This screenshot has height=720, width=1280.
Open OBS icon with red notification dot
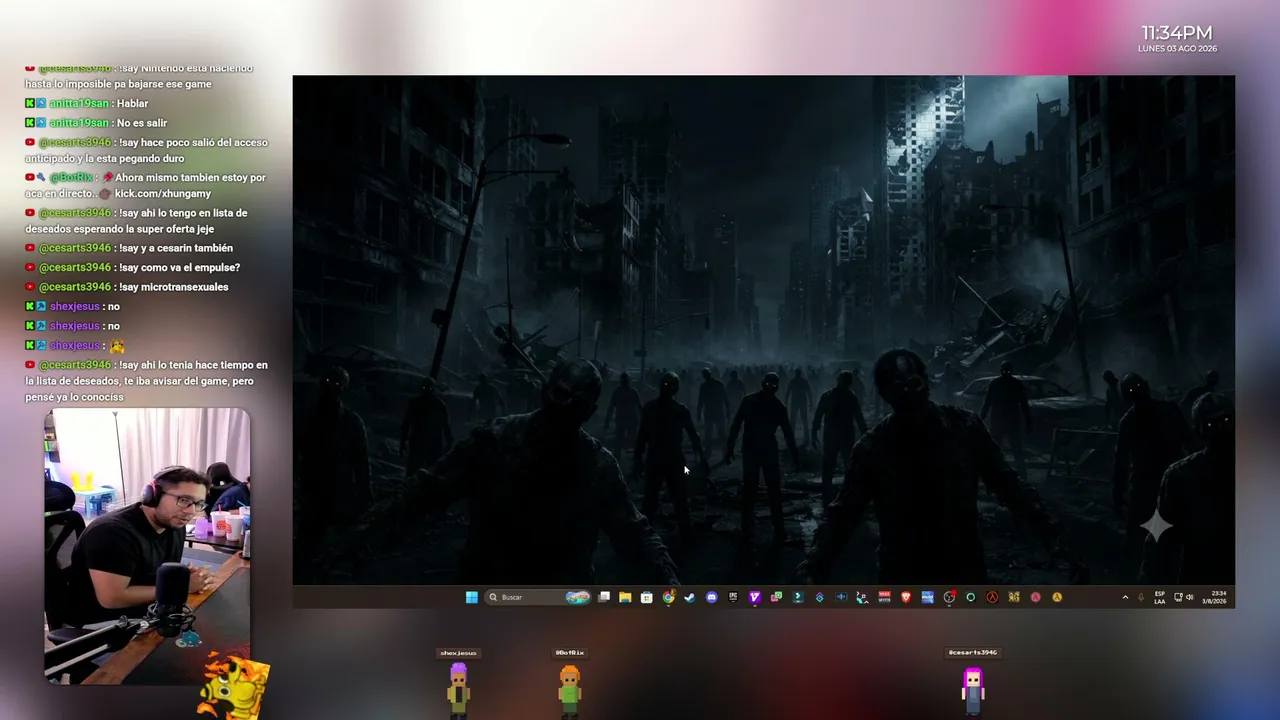tap(949, 597)
